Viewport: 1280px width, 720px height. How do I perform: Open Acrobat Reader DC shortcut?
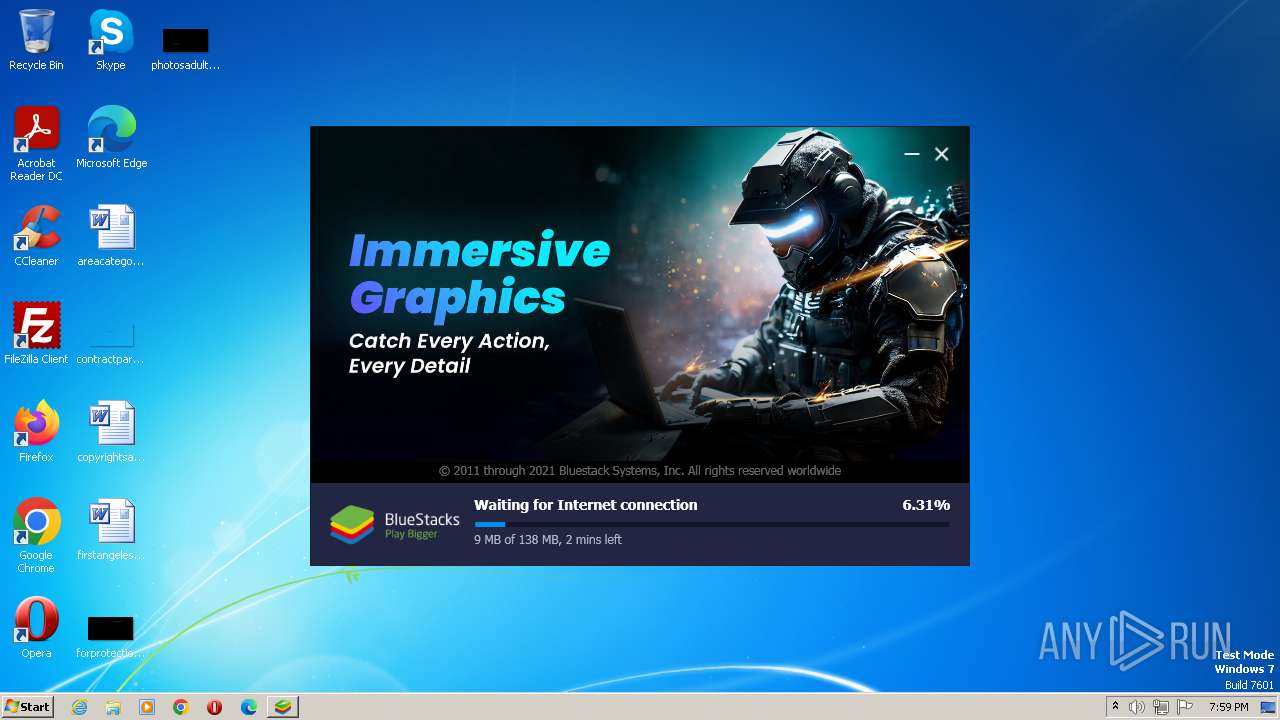coord(36,143)
